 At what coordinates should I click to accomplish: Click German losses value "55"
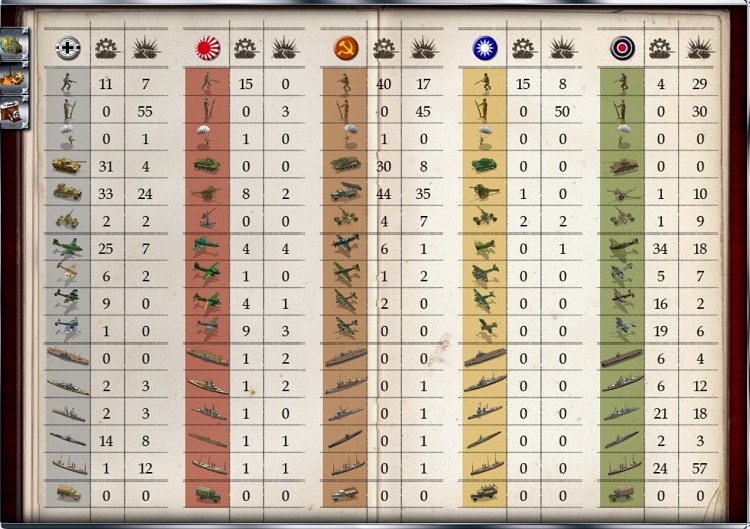point(145,111)
